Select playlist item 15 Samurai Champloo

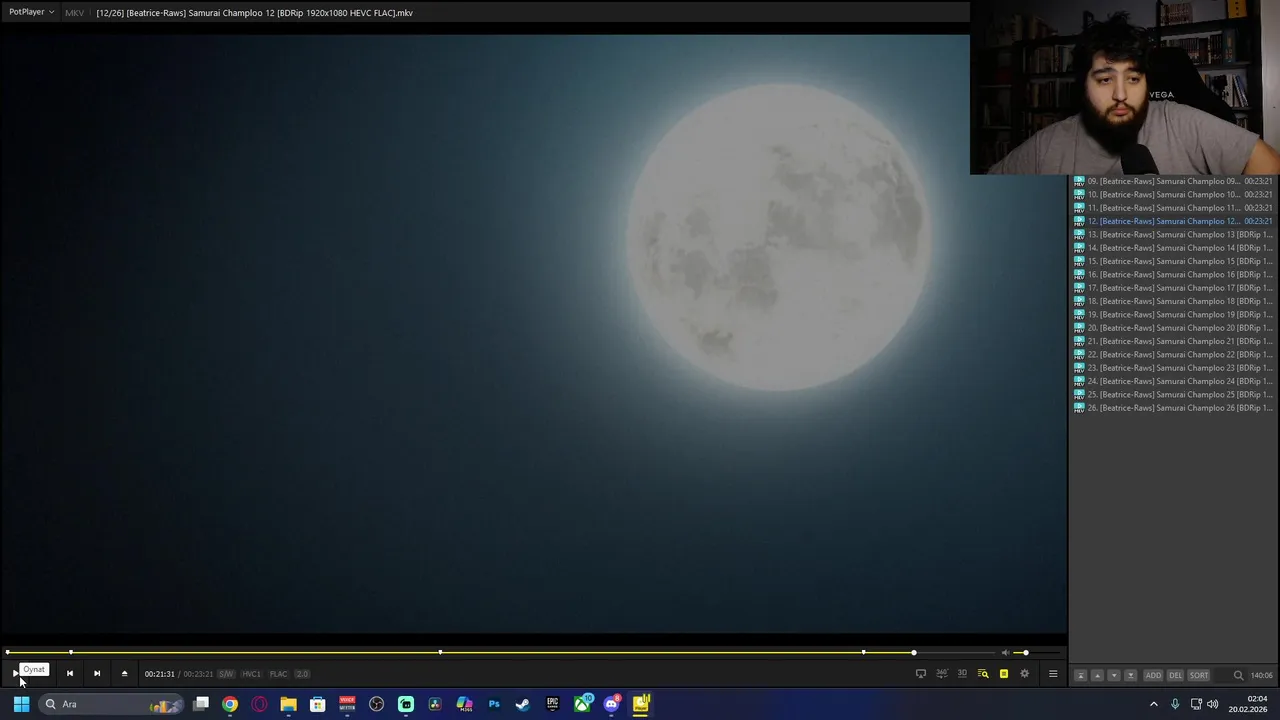pyautogui.click(x=1173, y=261)
